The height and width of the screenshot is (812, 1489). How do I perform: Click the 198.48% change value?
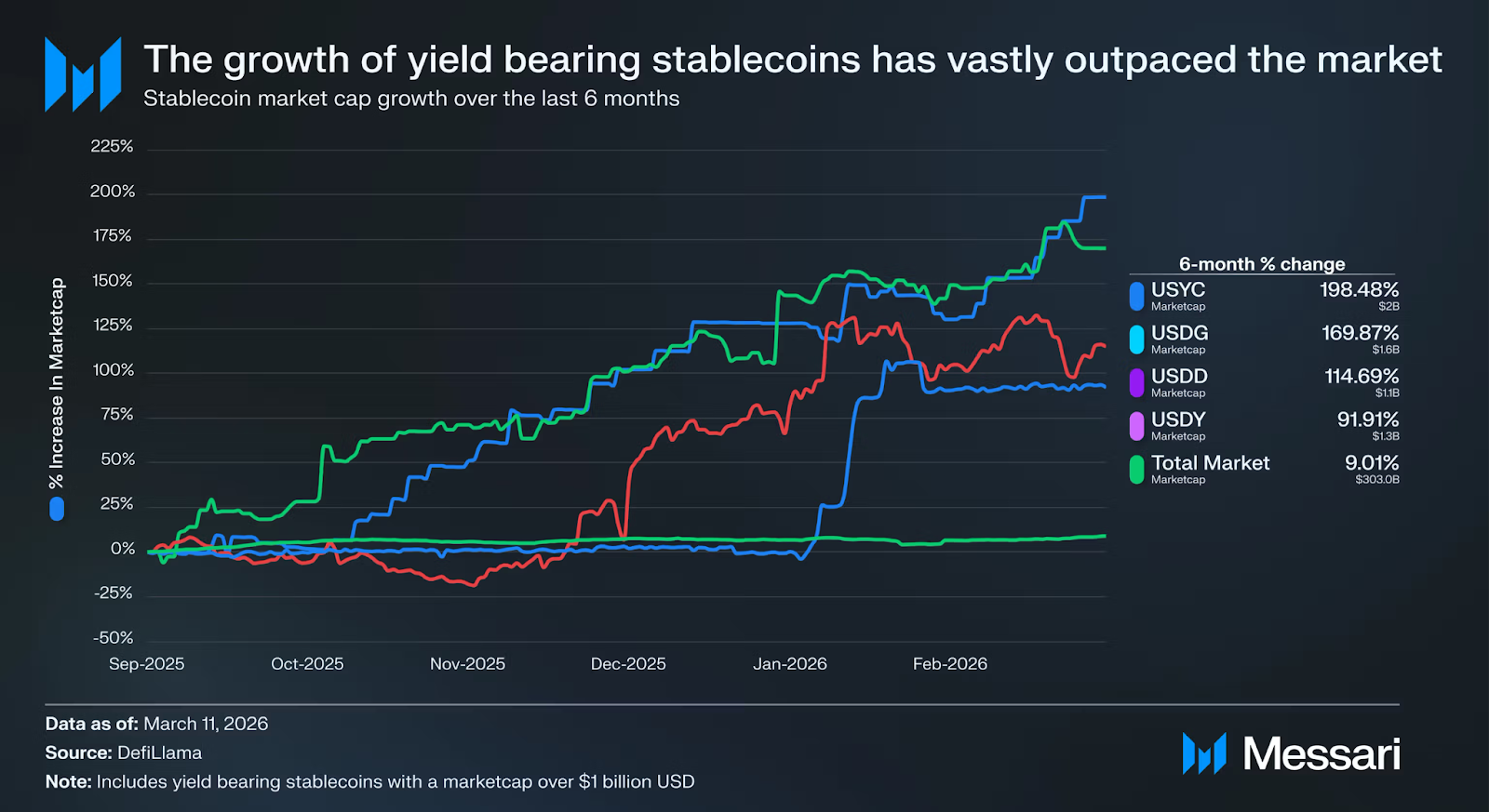[x=1359, y=290]
